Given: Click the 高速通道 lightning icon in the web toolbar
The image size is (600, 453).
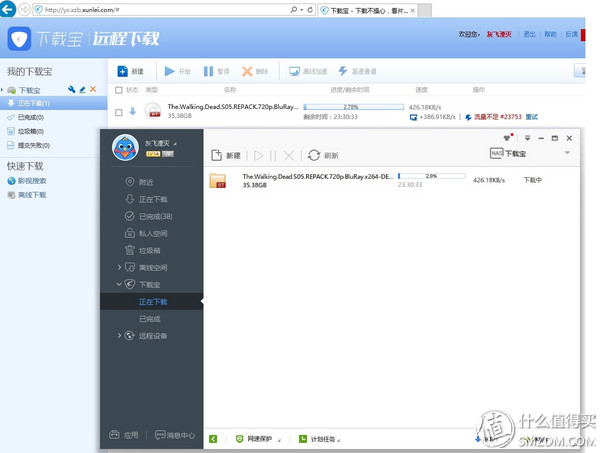Looking at the screenshot, I should pos(343,71).
